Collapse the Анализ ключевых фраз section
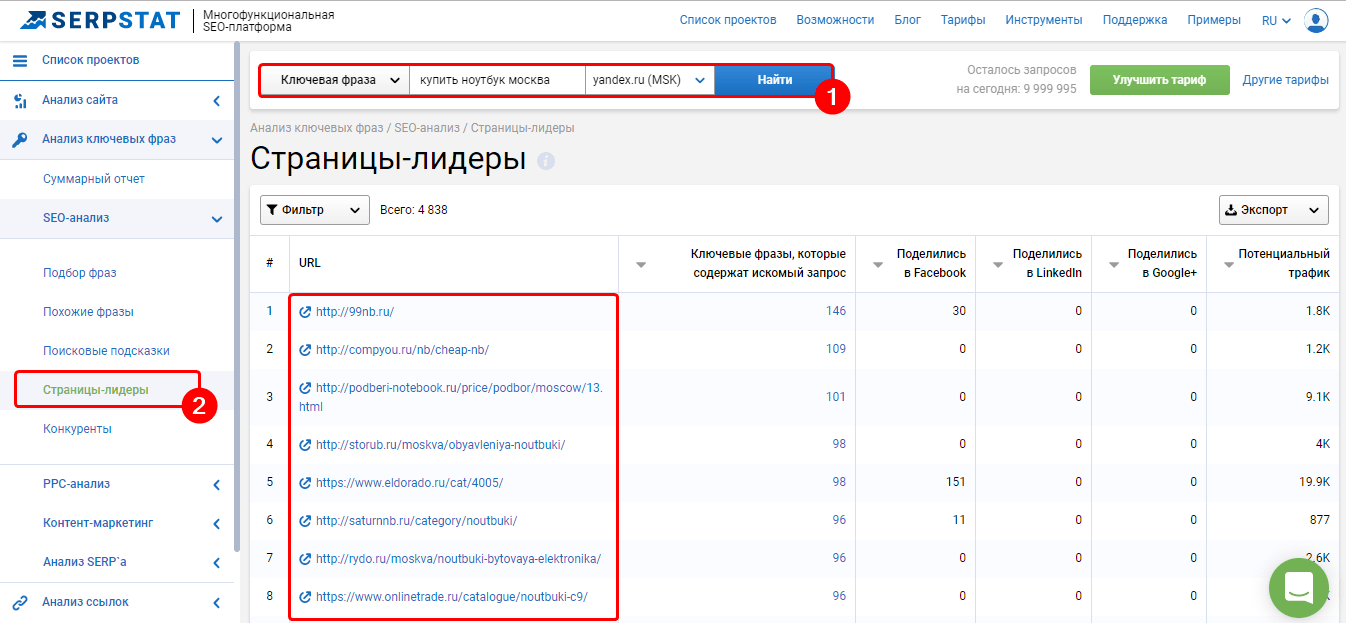1346x623 pixels. pos(217,140)
